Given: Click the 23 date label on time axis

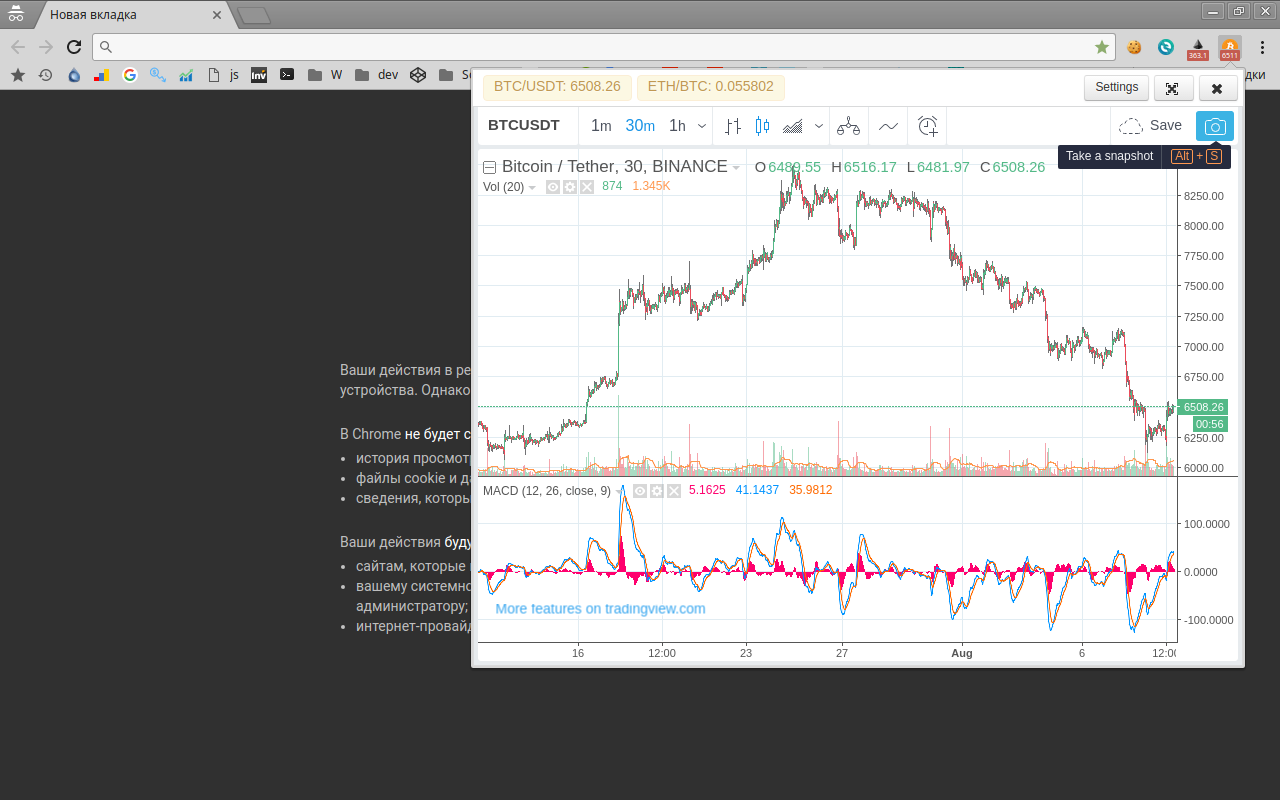Looking at the screenshot, I should coord(746,653).
